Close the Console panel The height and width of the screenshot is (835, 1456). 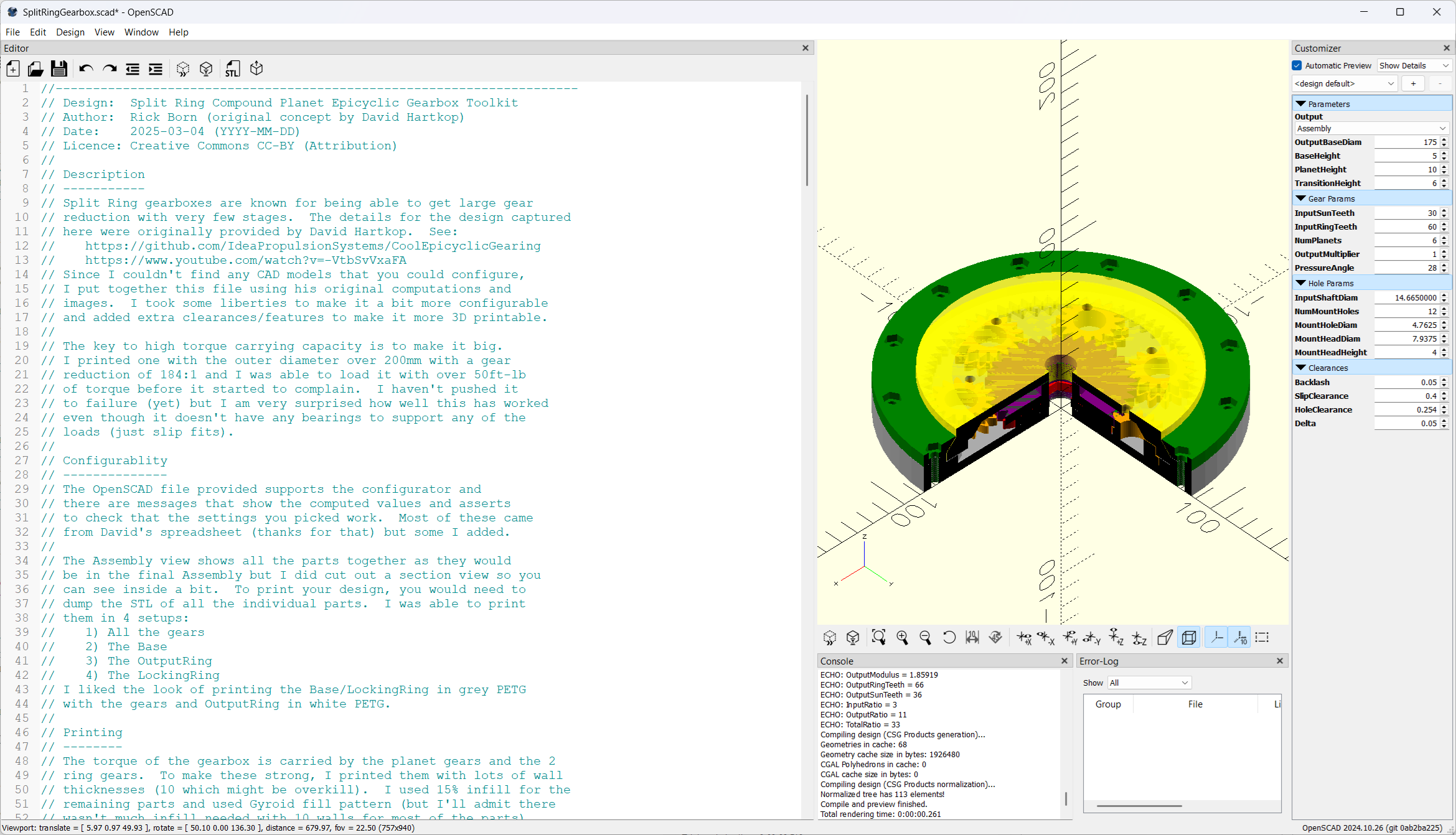(1064, 661)
